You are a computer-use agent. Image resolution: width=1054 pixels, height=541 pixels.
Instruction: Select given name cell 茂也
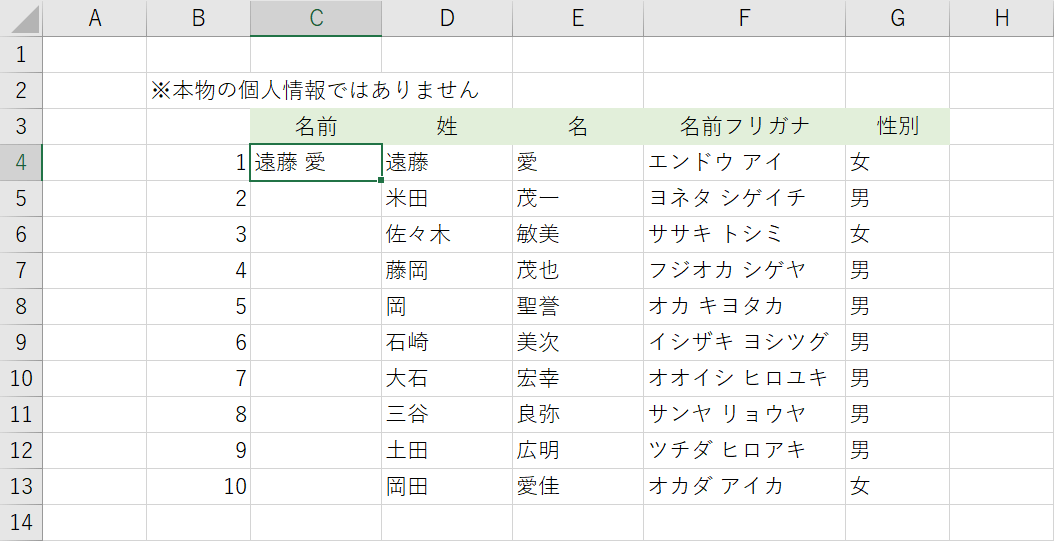click(578, 271)
